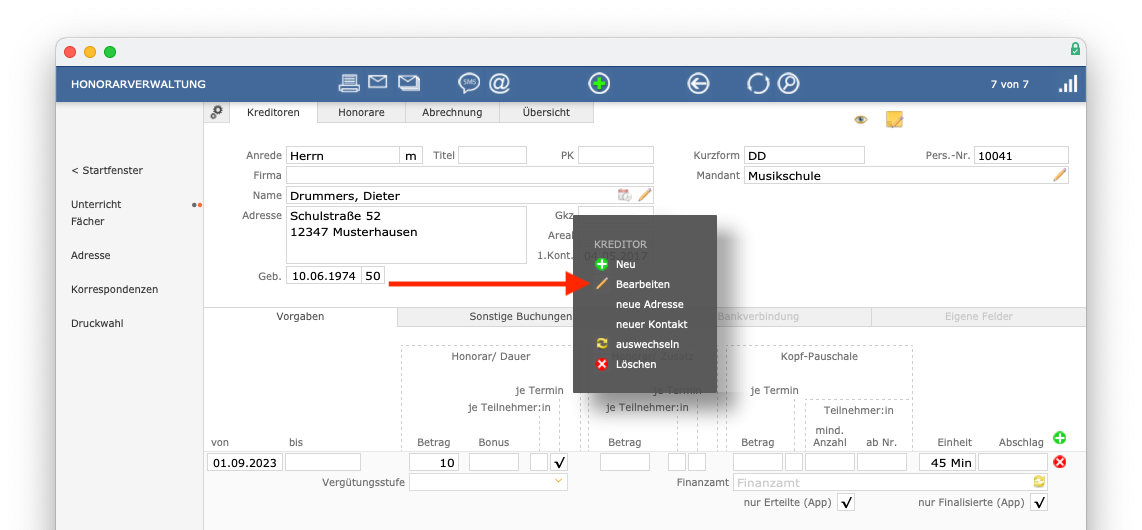This screenshot has width=1142, height=530.
Task: Click the empty PK field
Action: pos(615,155)
